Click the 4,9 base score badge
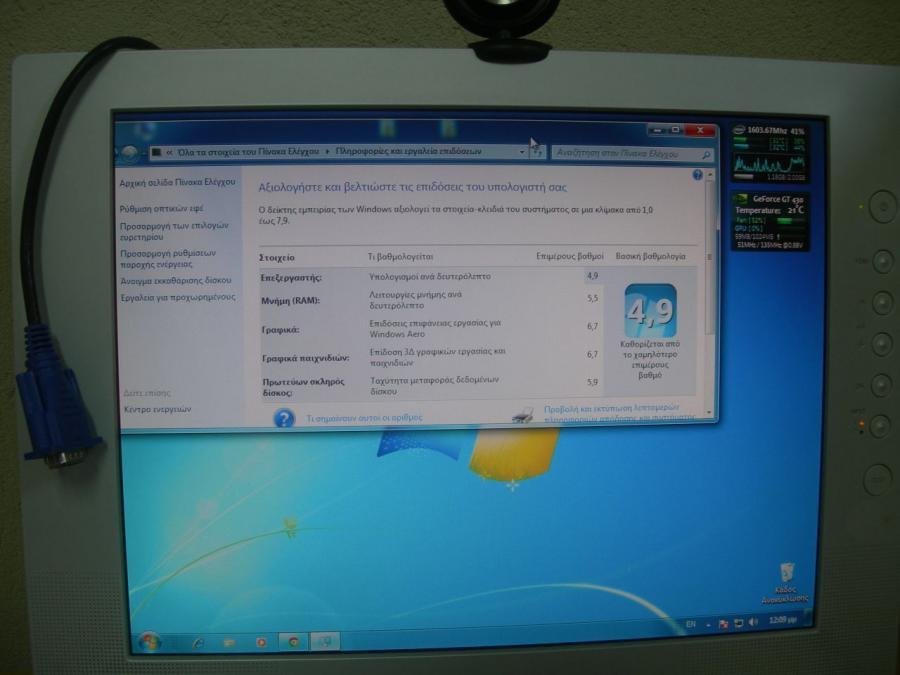Viewport: 900px width, 675px height. click(650, 311)
